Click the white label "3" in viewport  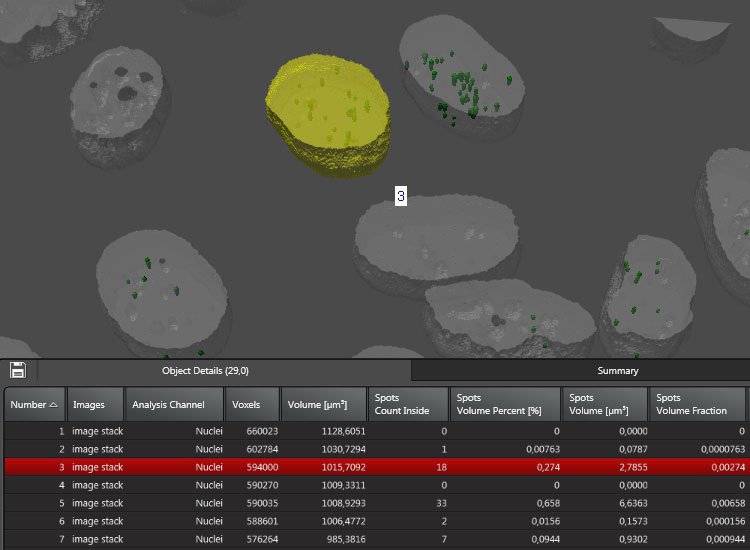coord(401,197)
